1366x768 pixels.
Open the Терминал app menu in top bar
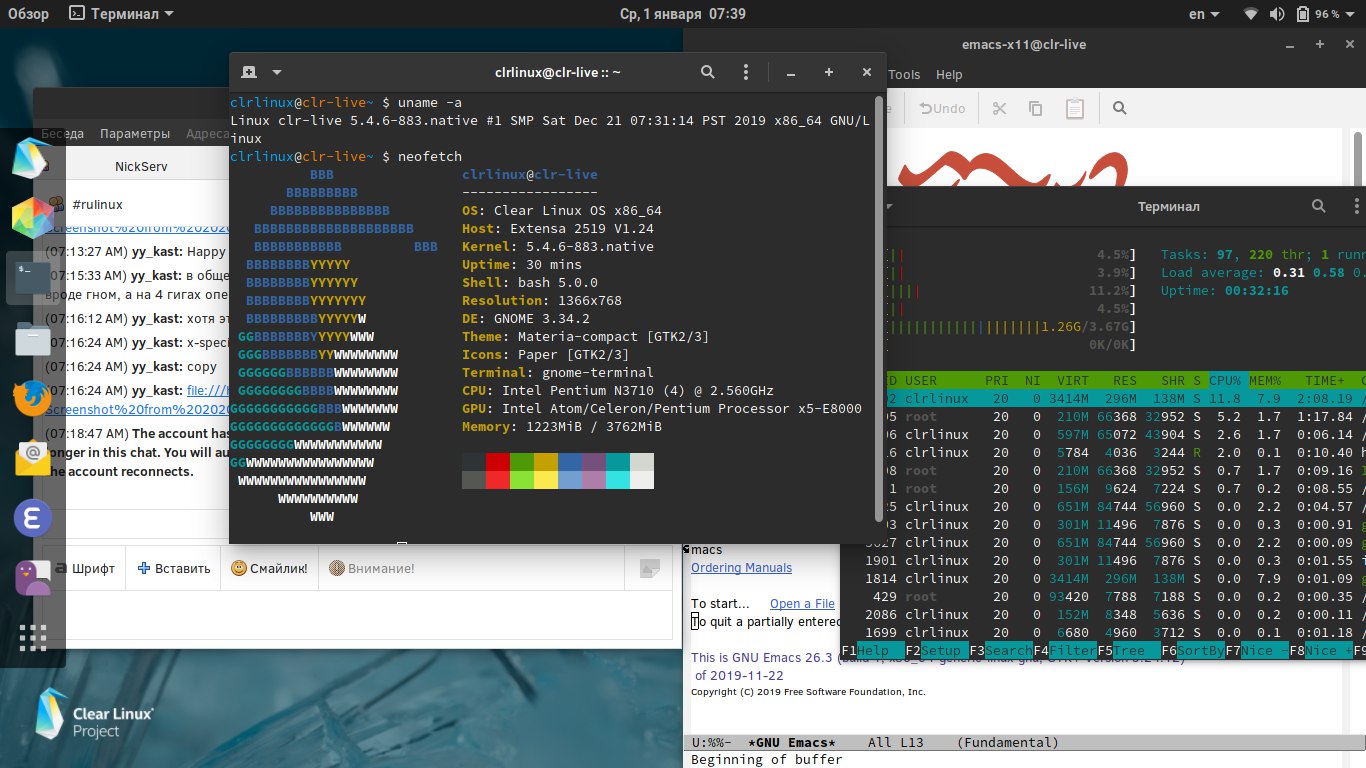tap(121, 14)
